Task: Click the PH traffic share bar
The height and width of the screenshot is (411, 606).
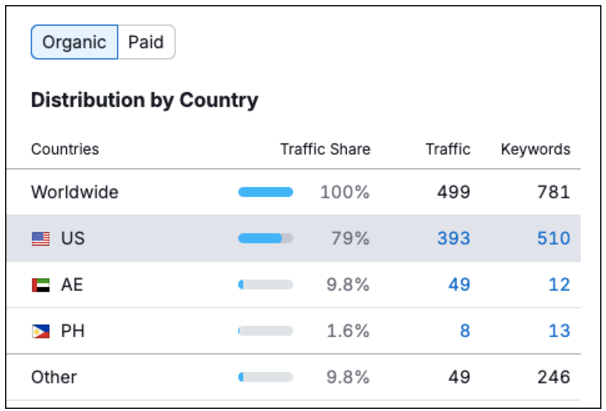Action: tap(265, 331)
